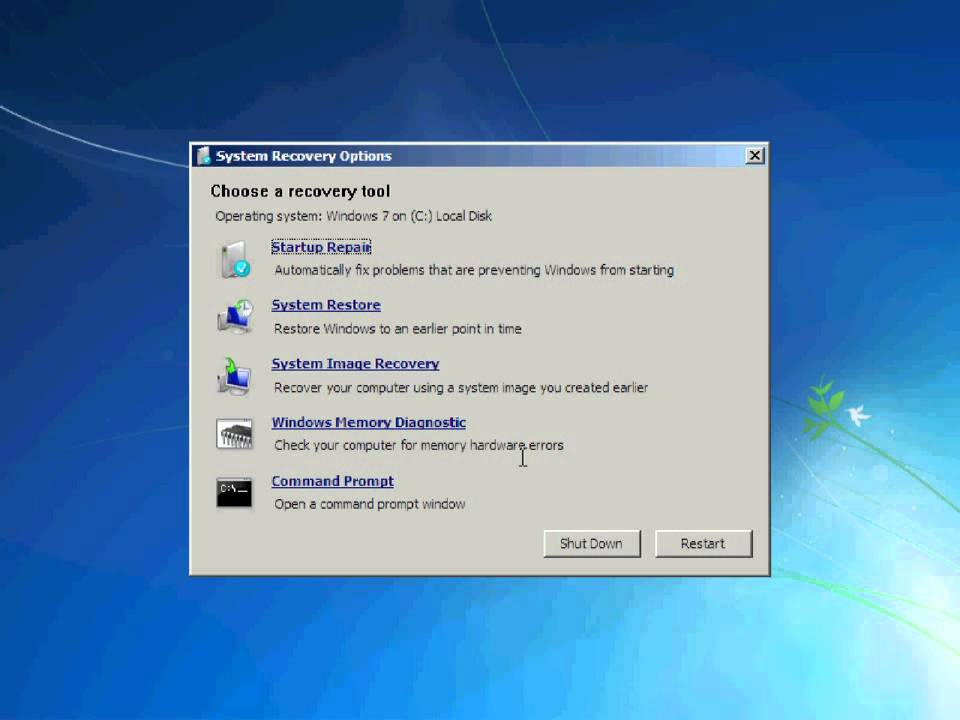Click the System Restore monitor-clock icon
Image resolution: width=960 pixels, height=720 pixels.
tap(235, 317)
